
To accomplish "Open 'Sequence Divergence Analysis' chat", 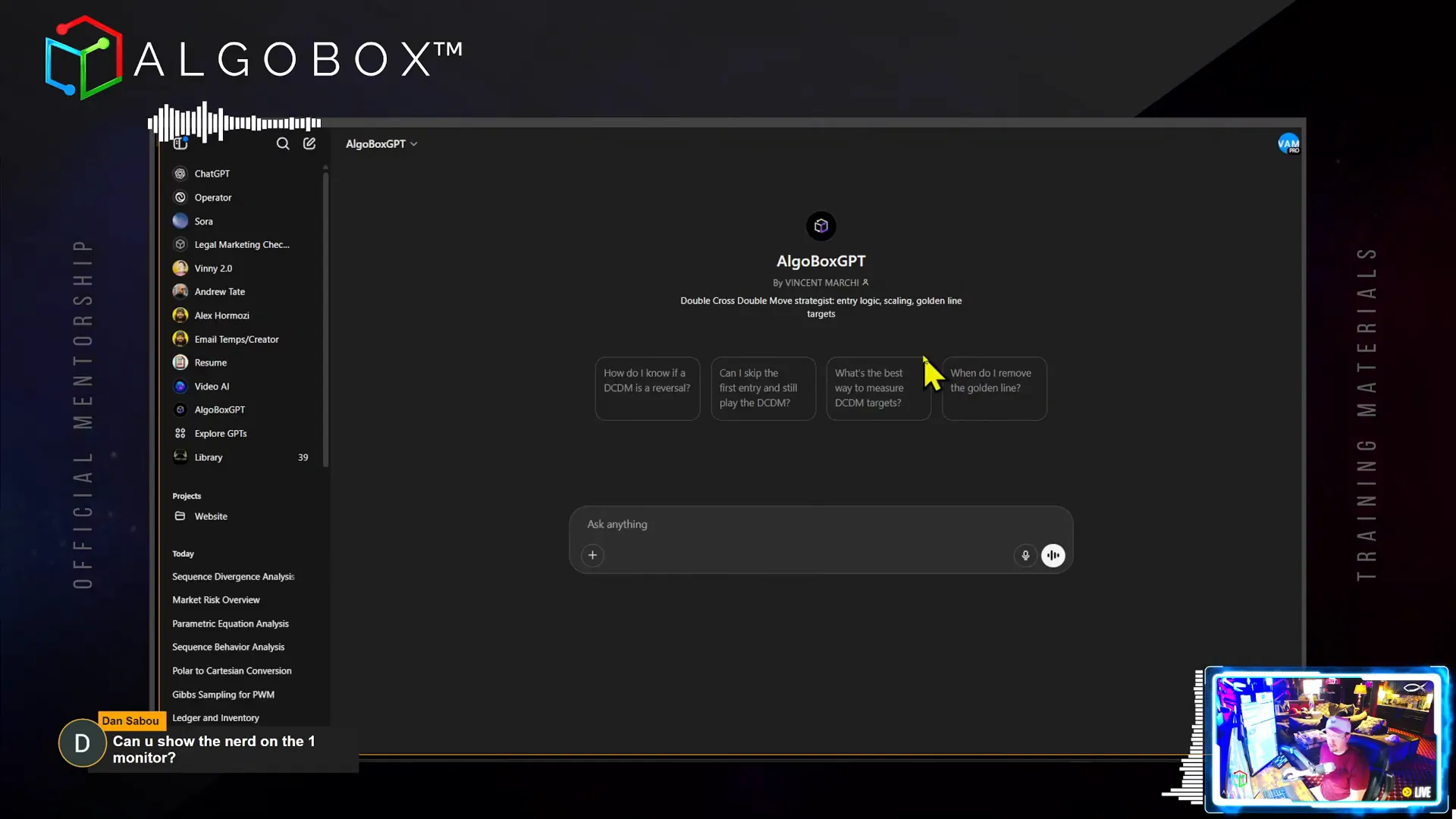I will click(233, 576).
